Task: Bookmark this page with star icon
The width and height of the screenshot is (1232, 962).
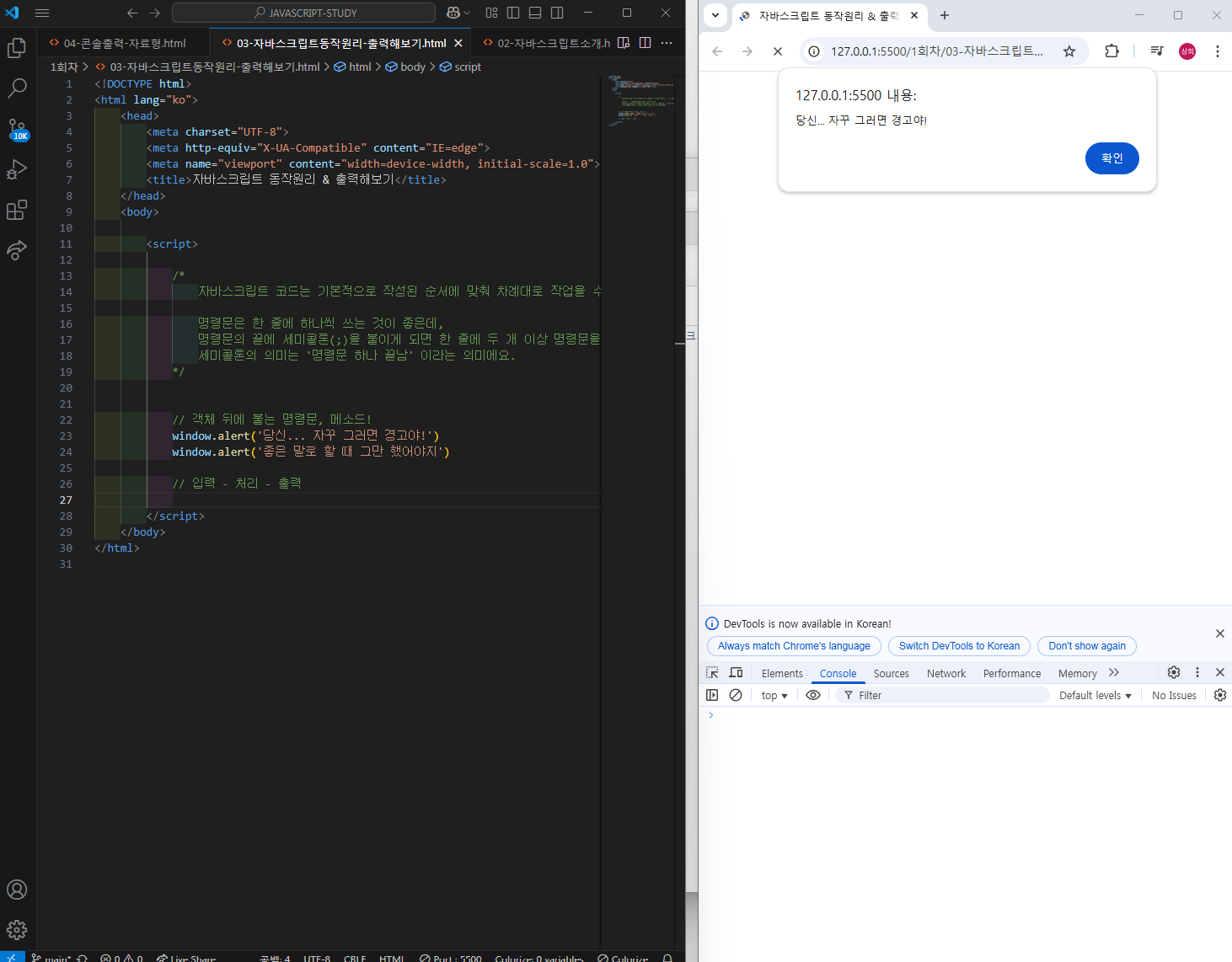Action: [x=1069, y=51]
